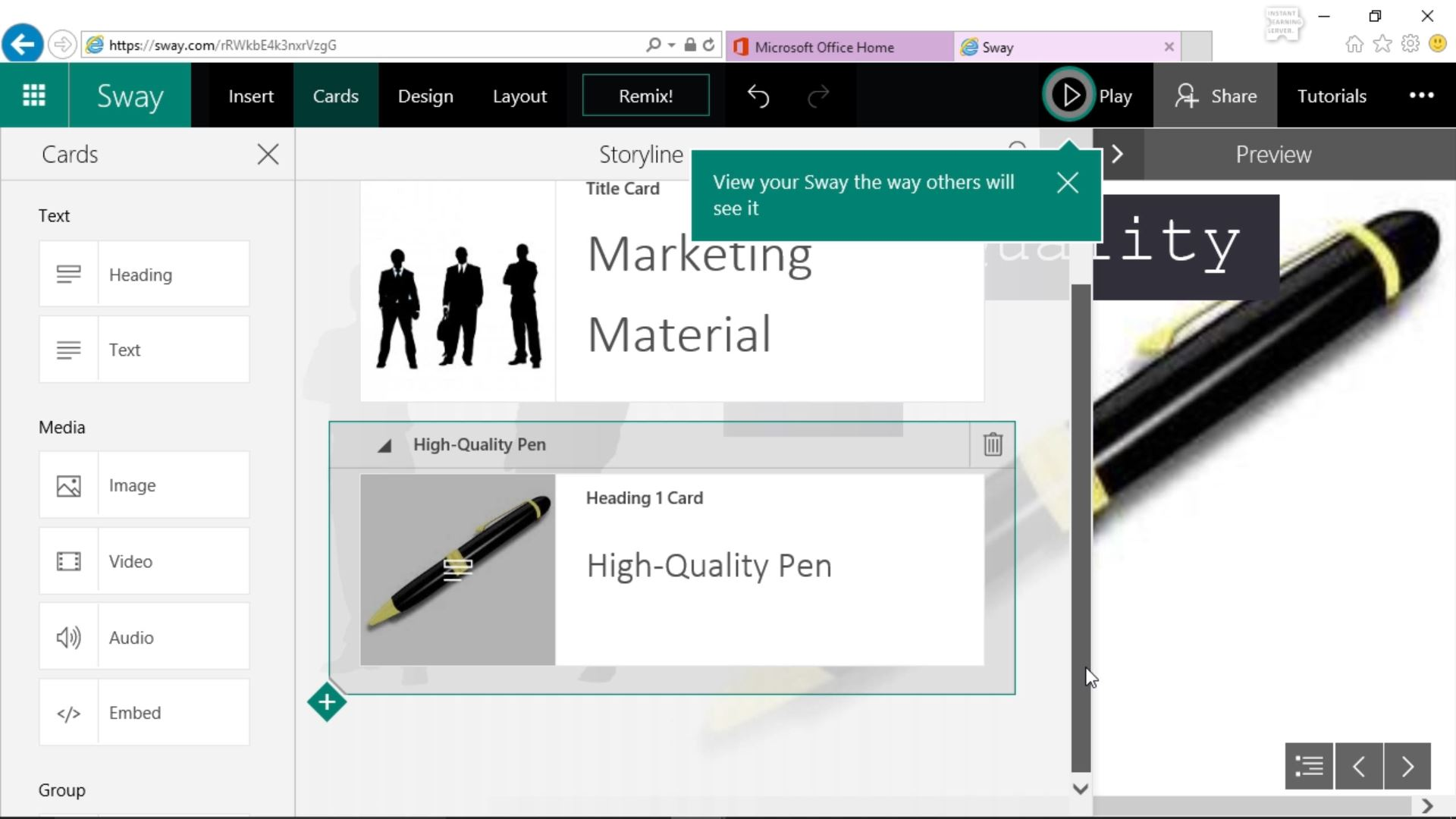The height and width of the screenshot is (819, 1456).
Task: Insert a Text card
Action: (x=143, y=350)
